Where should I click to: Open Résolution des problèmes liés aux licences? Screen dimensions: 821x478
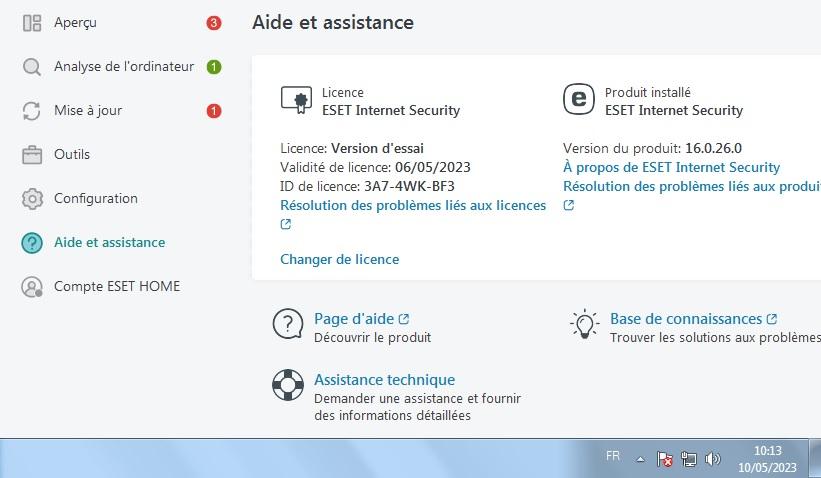(413, 205)
